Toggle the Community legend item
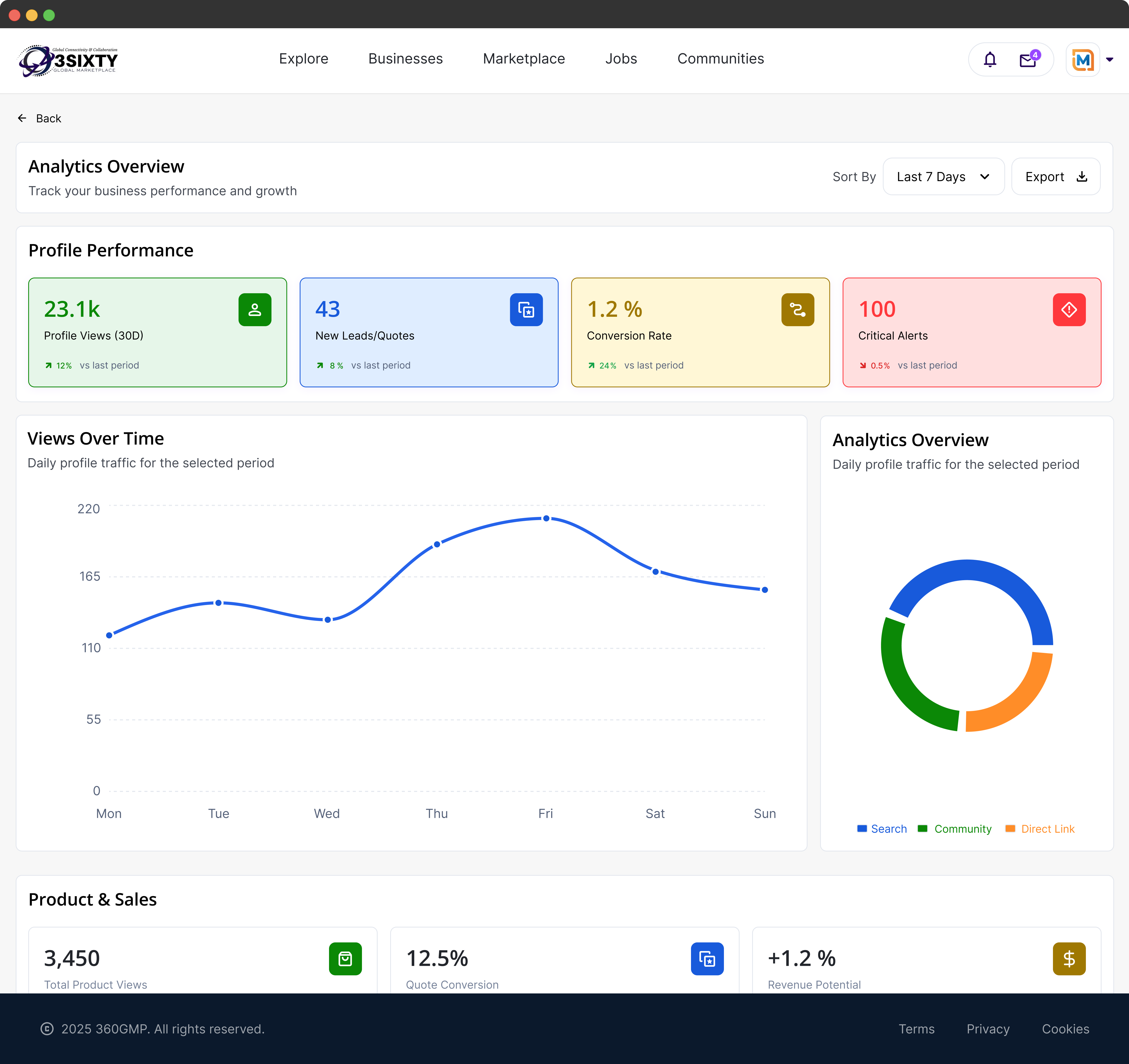Image resolution: width=1129 pixels, height=1064 pixels. 955,829
